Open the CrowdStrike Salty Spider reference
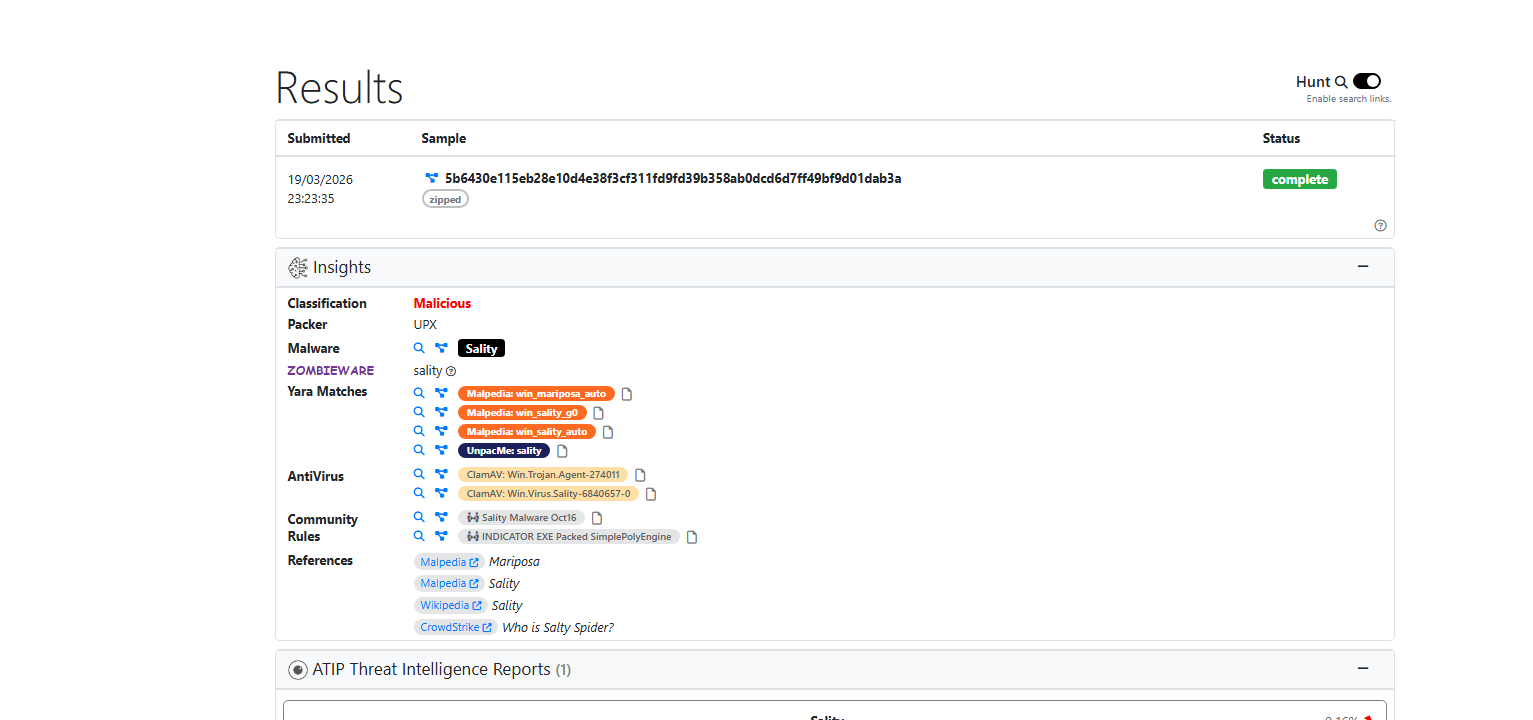The image size is (1533, 720). (x=455, y=627)
